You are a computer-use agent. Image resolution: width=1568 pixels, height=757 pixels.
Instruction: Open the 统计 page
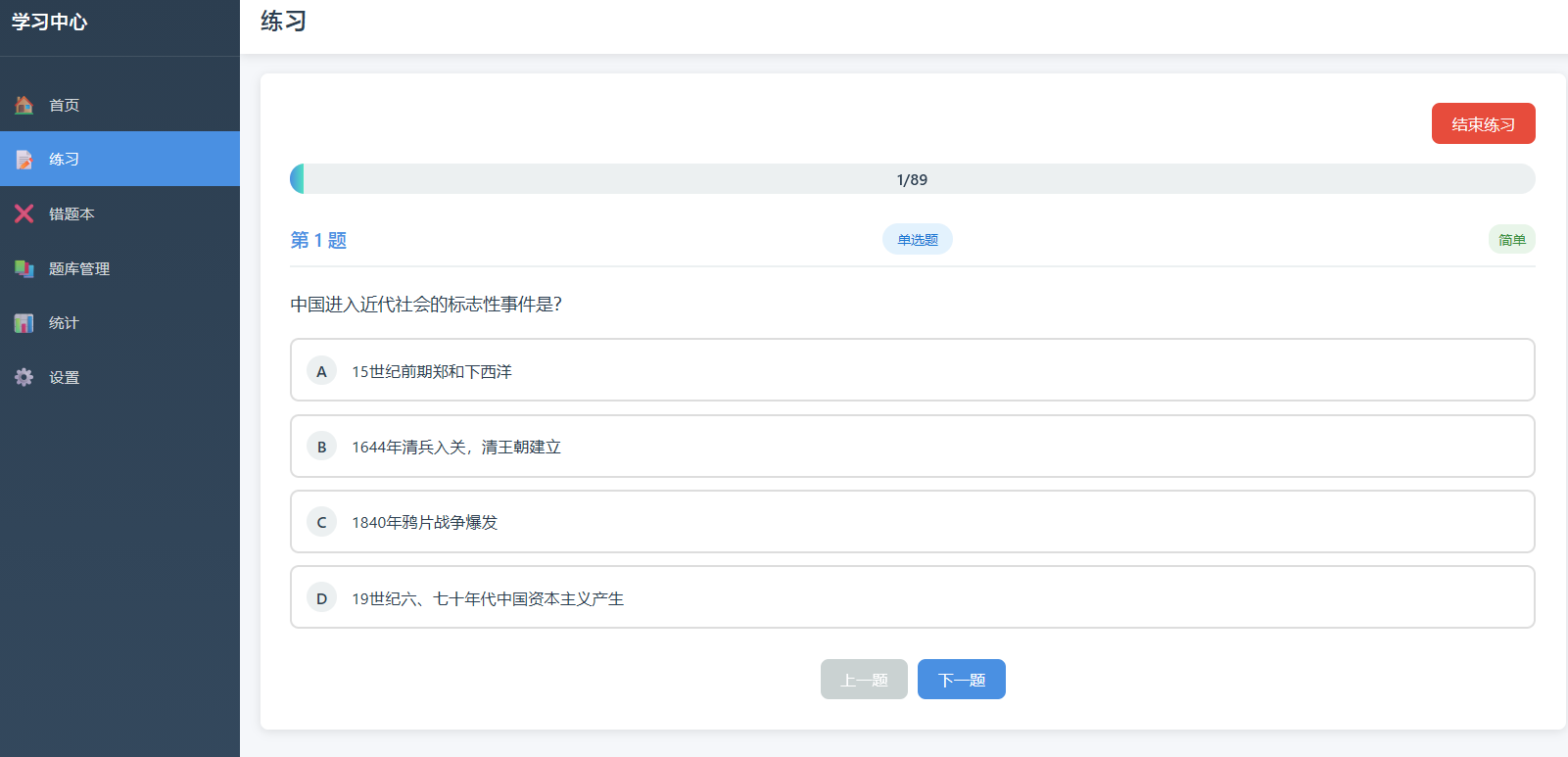(x=119, y=322)
